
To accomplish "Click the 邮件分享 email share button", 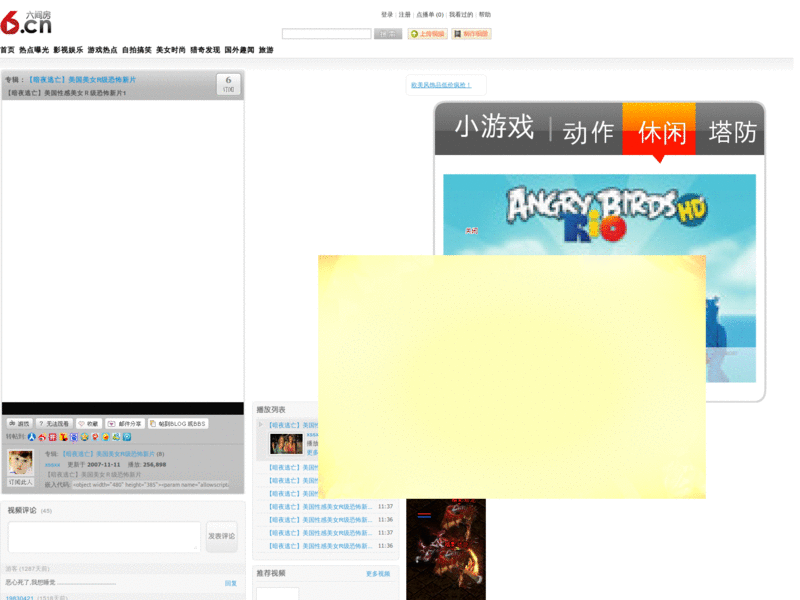I will (126, 424).
